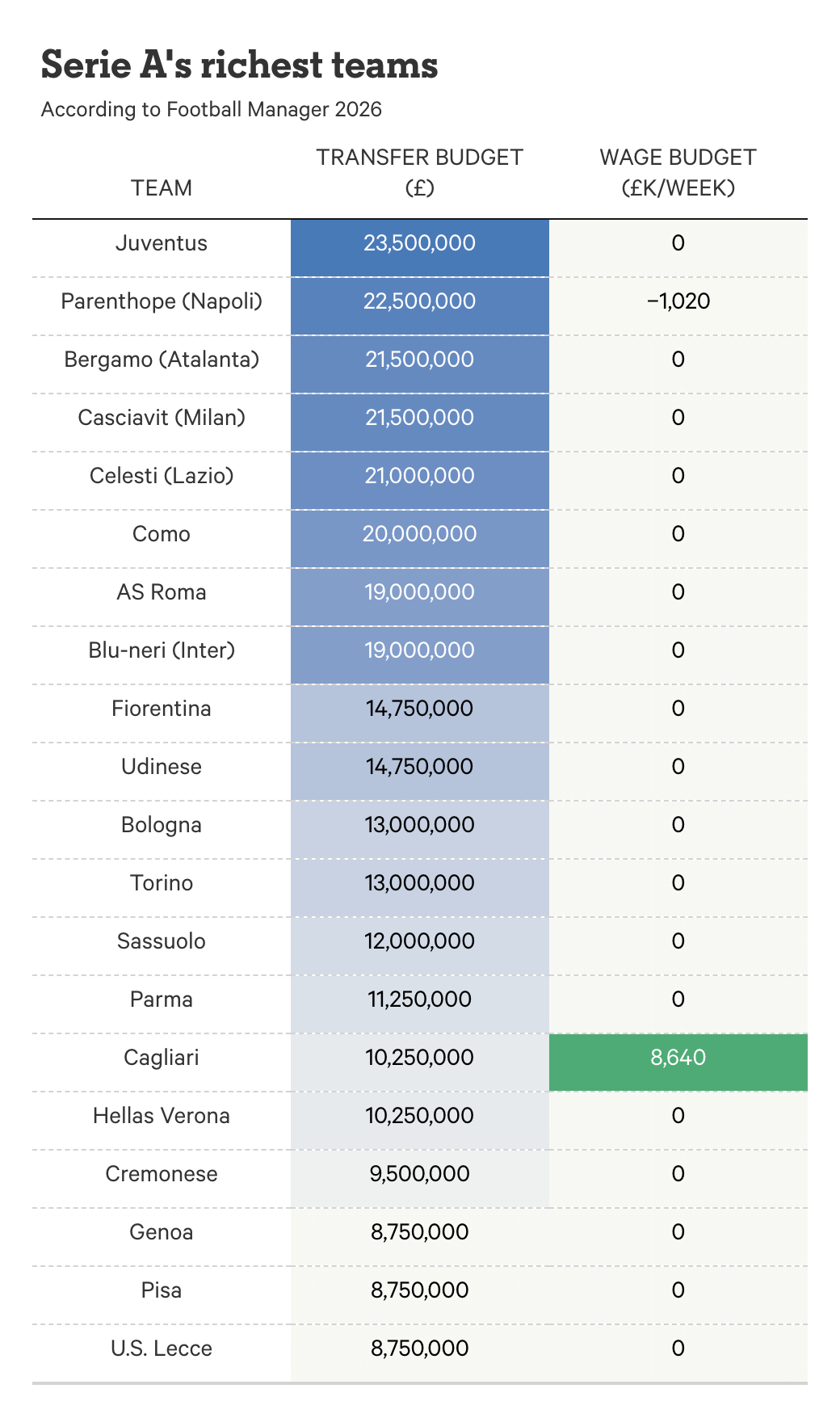
Task: Select the Fiorentina team name
Action: (x=162, y=709)
